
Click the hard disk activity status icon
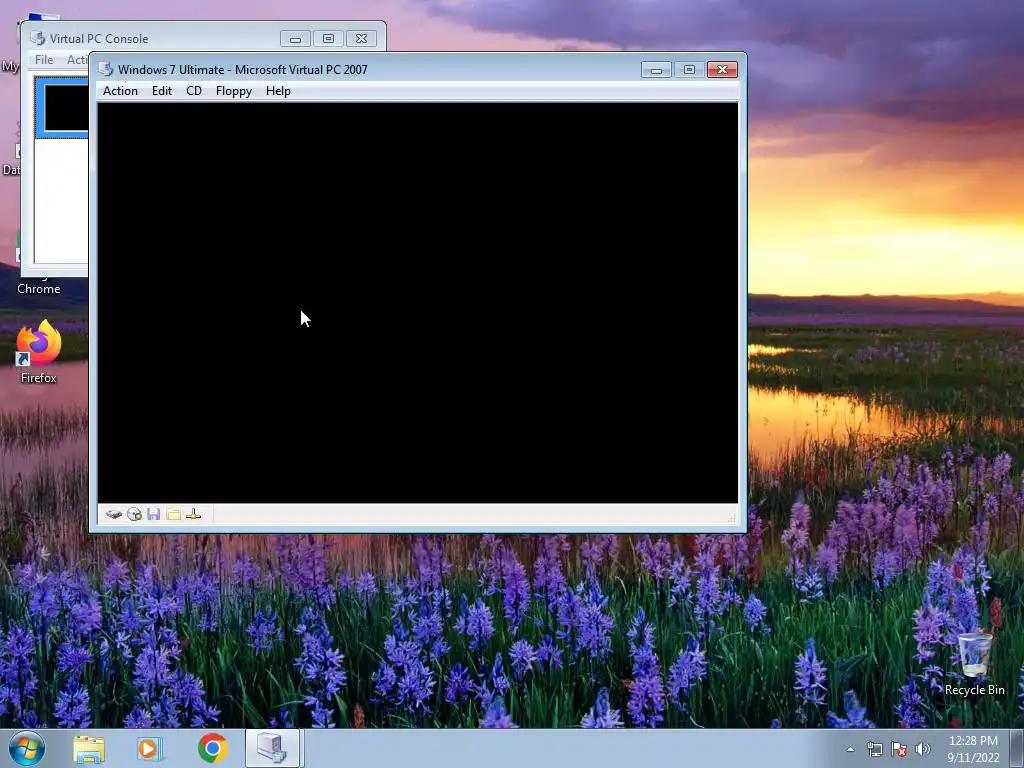click(x=114, y=515)
